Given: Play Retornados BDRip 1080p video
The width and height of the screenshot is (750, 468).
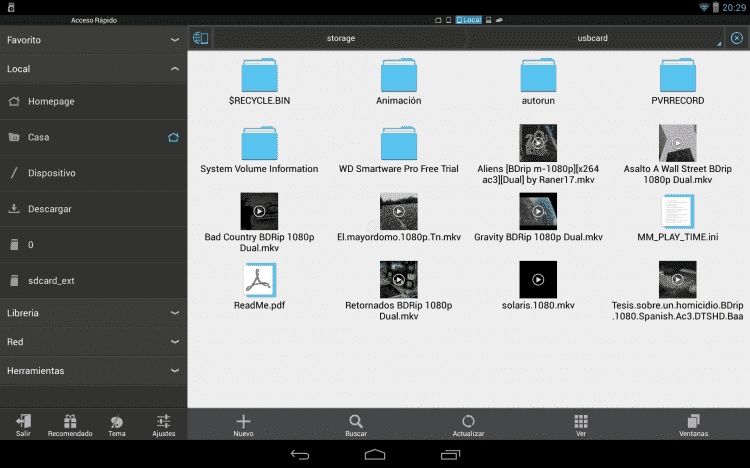Looking at the screenshot, I should click(398, 279).
